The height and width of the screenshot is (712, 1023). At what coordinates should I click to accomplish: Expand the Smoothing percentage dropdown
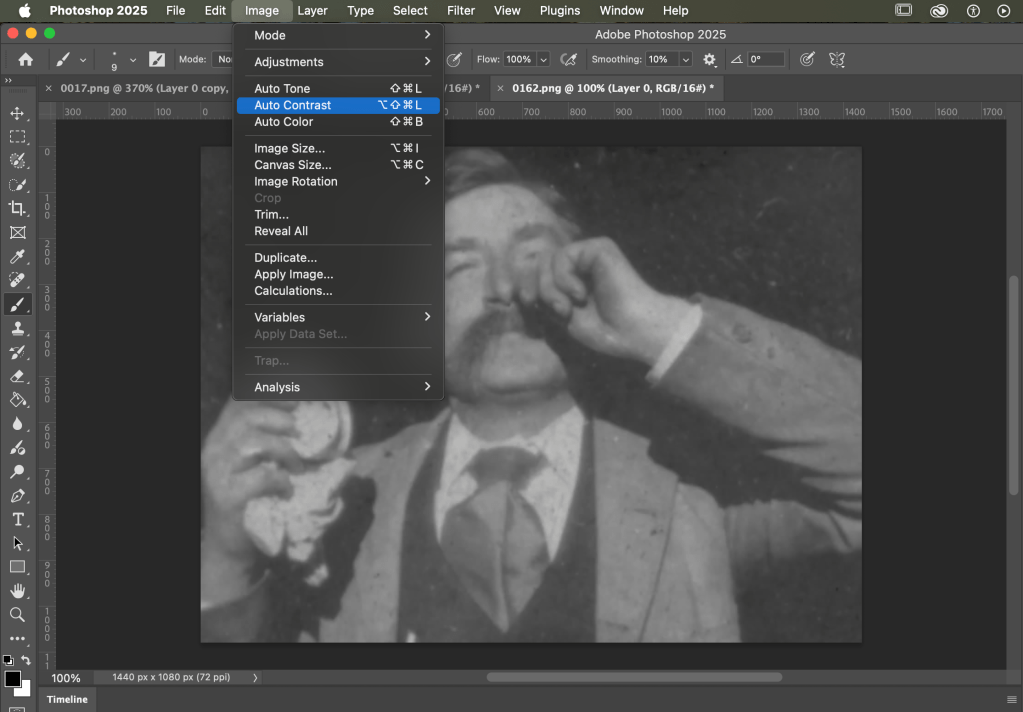tap(685, 59)
